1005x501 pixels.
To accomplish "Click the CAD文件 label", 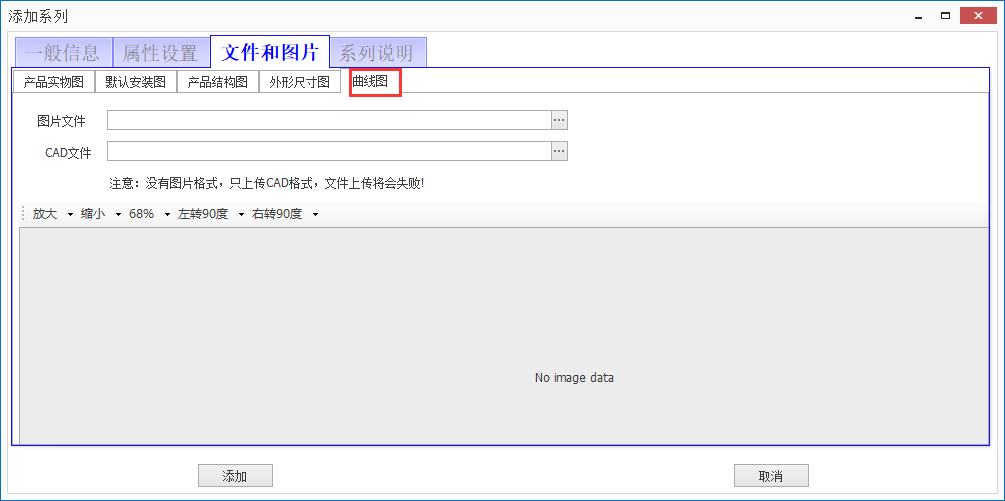I will [68, 152].
